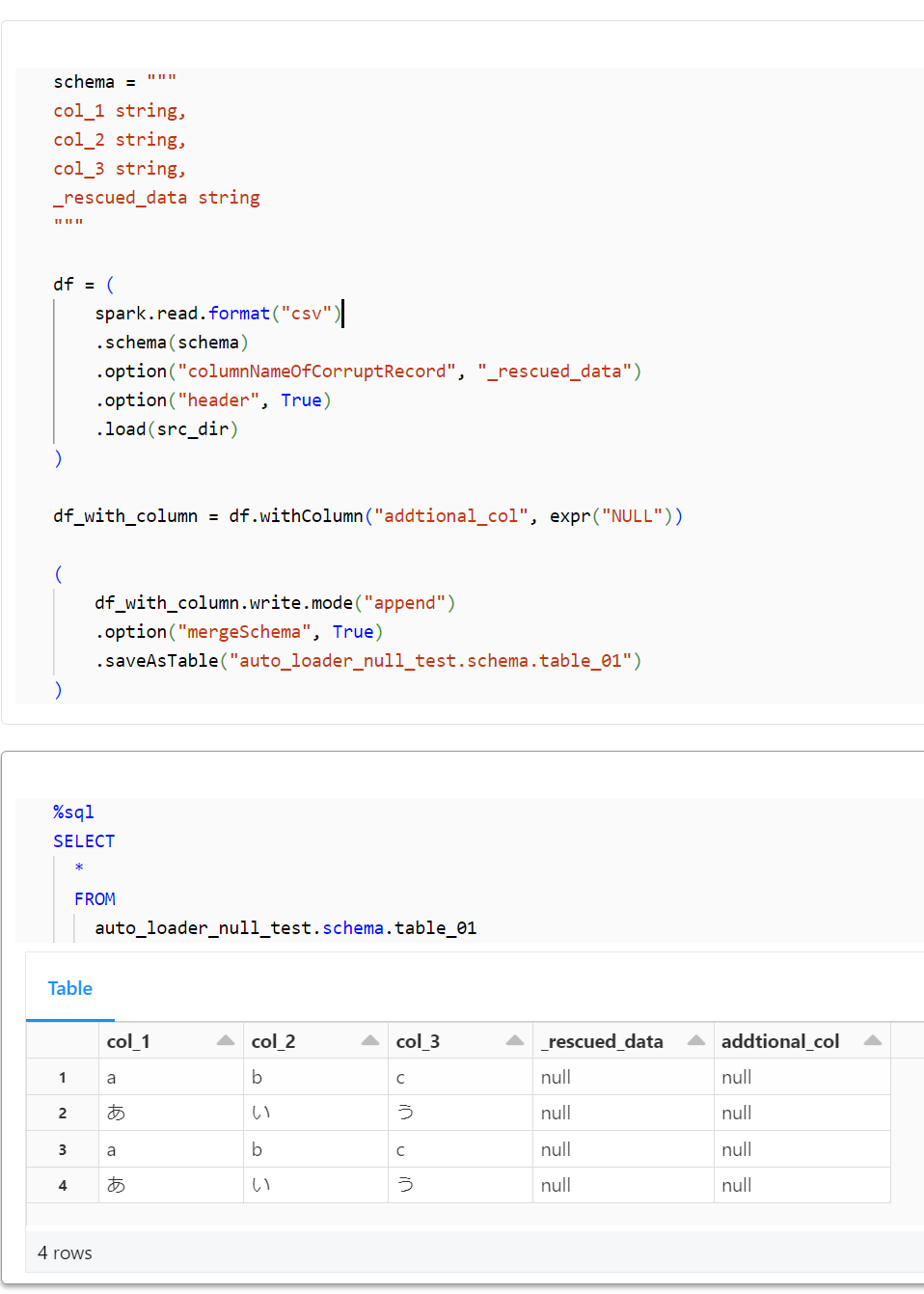The height and width of the screenshot is (1294, 924).
Task: Select row number 3 in table
Action: [x=63, y=1149]
